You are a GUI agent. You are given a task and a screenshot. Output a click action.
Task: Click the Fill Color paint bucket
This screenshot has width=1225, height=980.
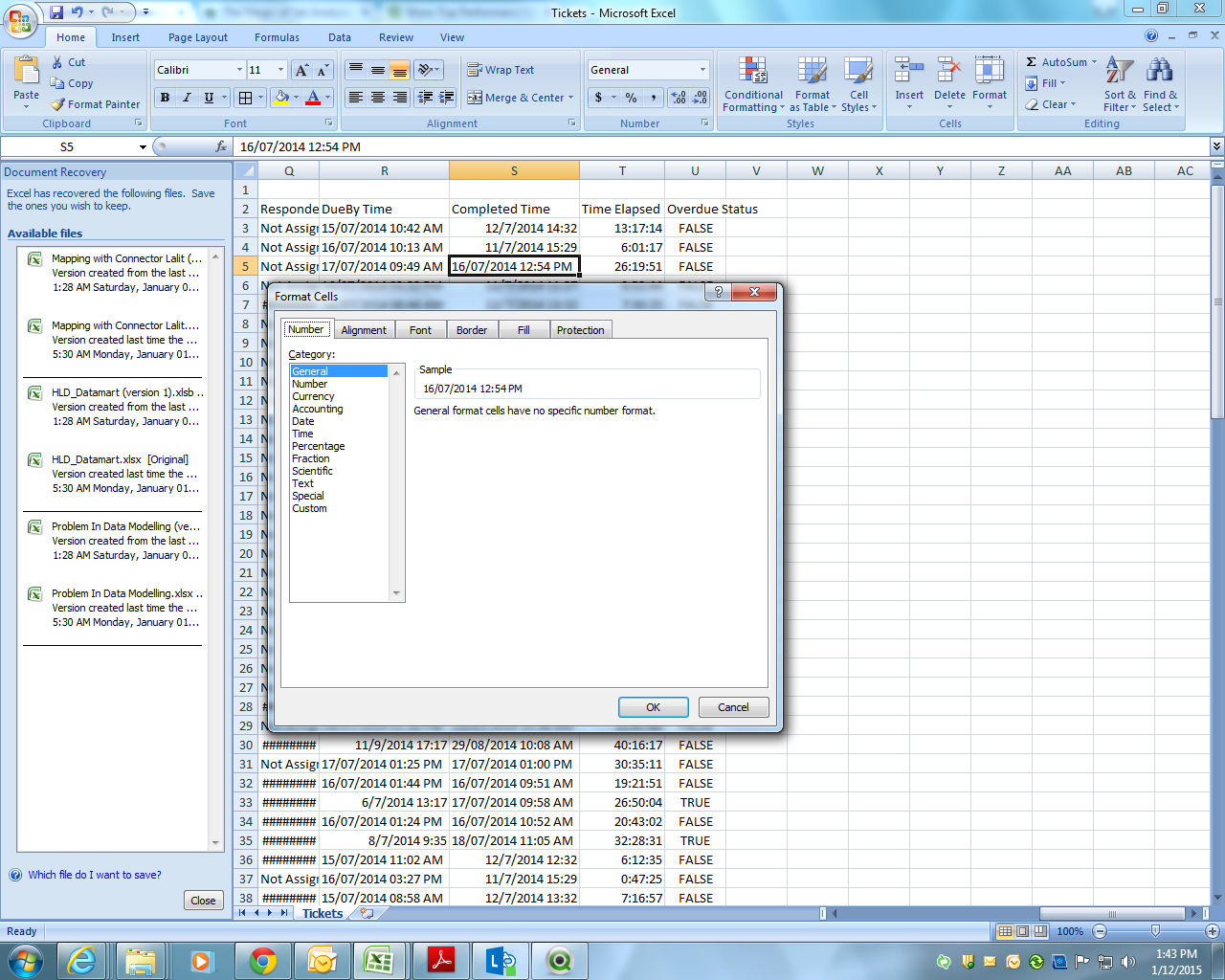(x=280, y=98)
